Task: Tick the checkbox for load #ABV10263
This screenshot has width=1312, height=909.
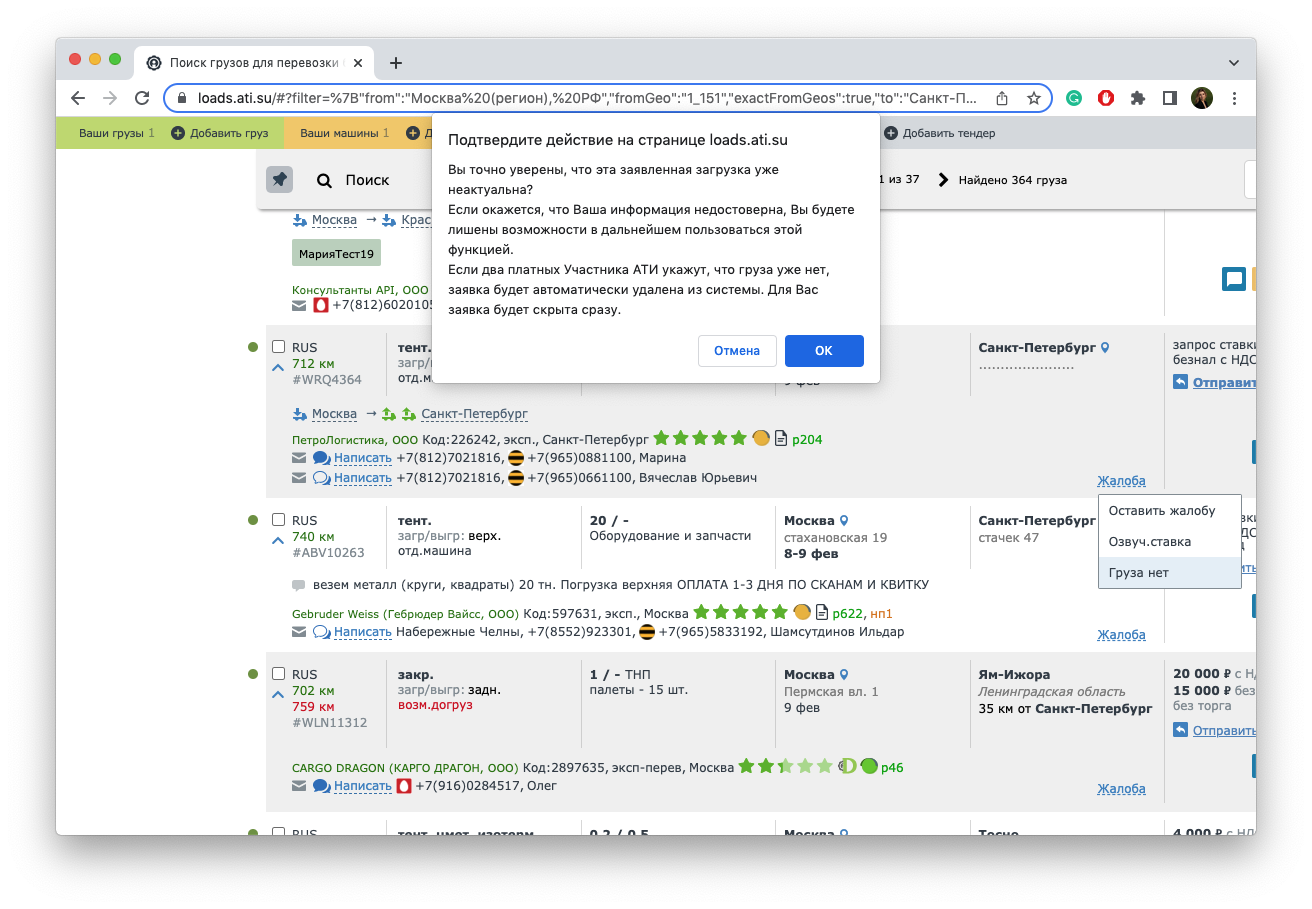Action: coord(279,520)
